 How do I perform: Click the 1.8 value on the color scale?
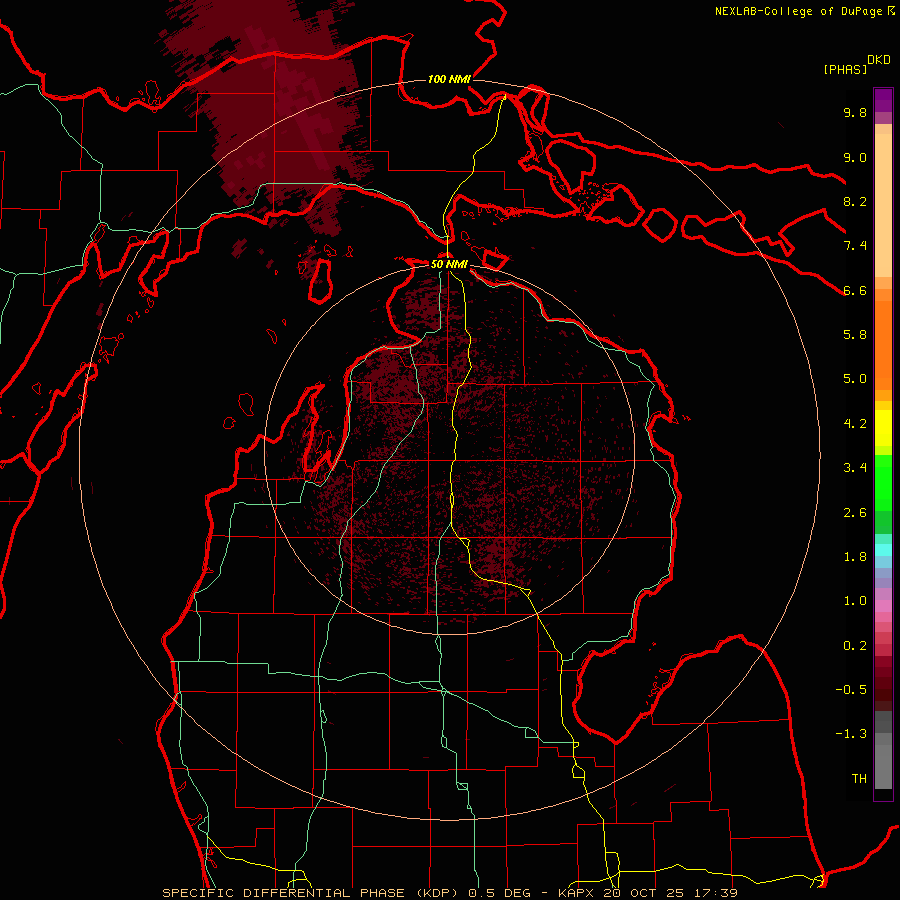pyautogui.click(x=855, y=557)
